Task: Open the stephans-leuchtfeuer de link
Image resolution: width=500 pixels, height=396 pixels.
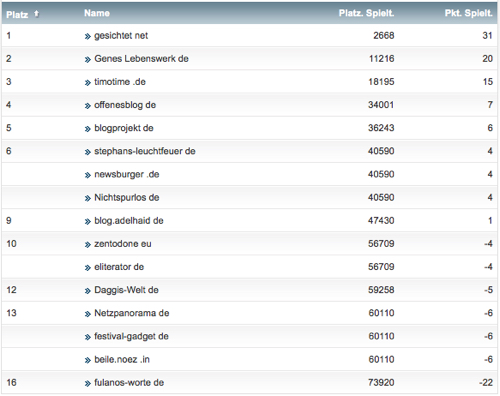Action: 145,151
